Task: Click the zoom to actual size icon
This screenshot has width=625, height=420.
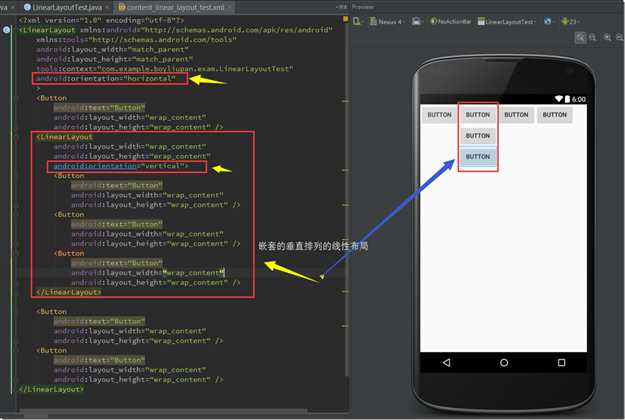Action: [x=593, y=37]
